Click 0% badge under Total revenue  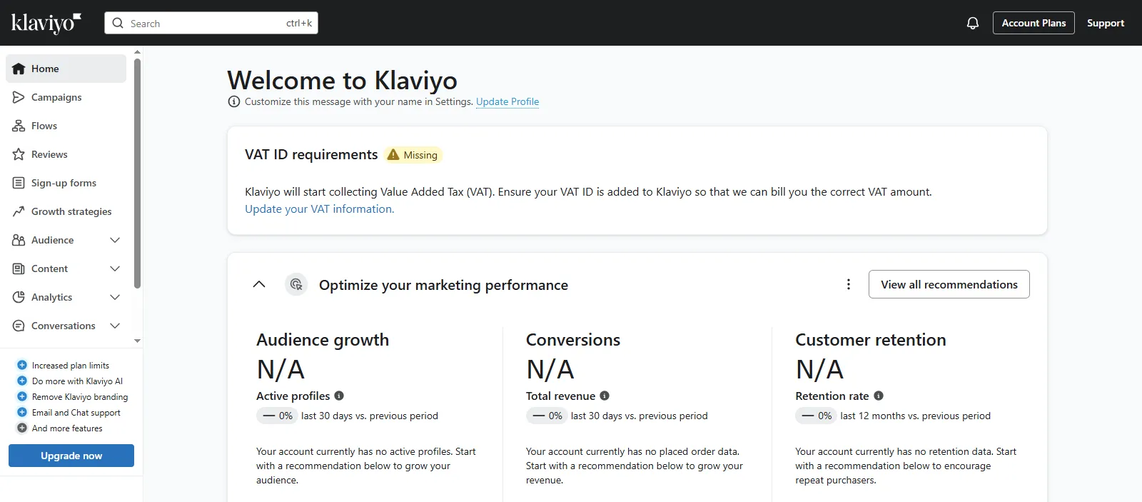click(x=546, y=416)
